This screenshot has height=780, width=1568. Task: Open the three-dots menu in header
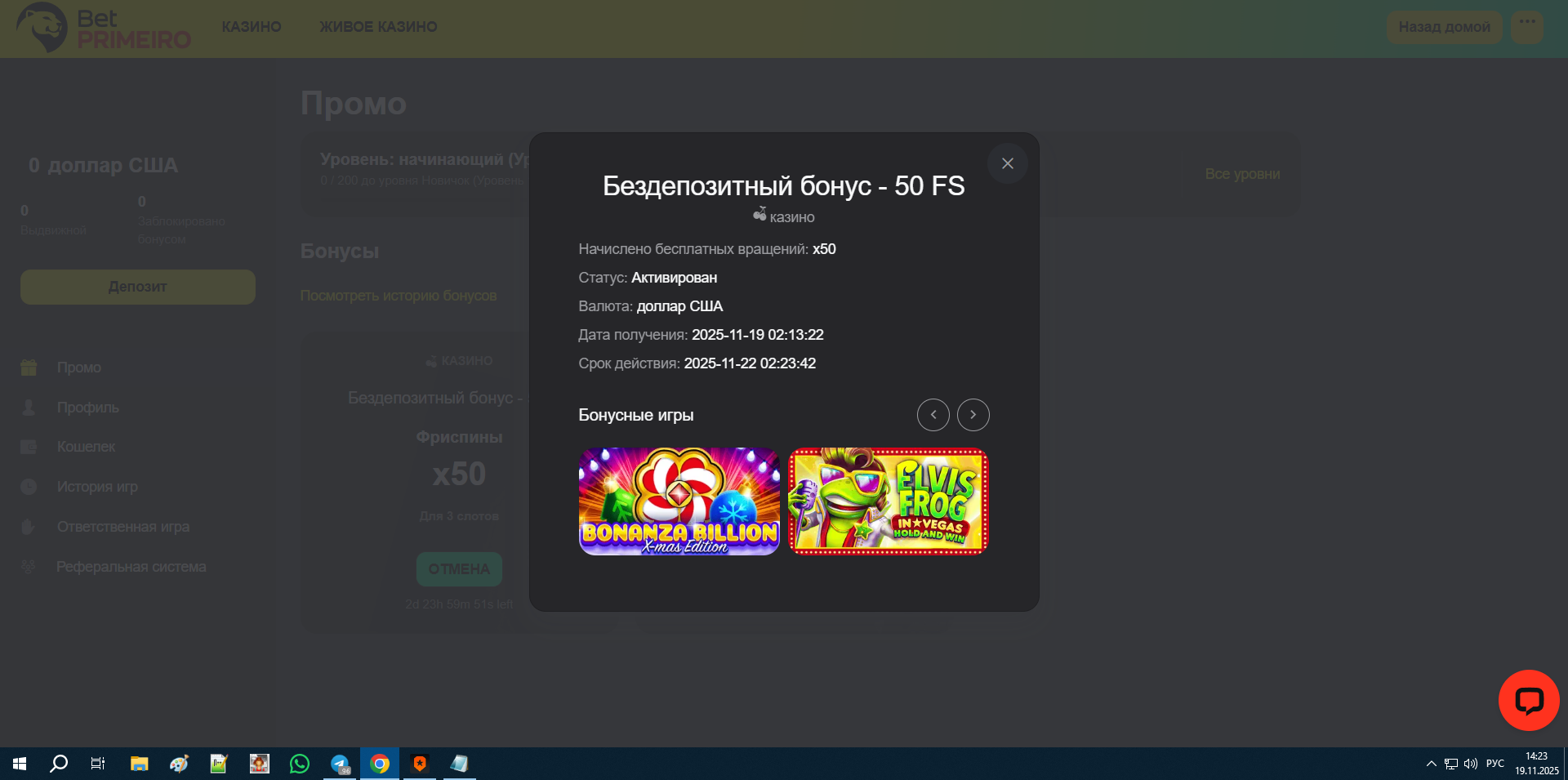pos(1526,25)
